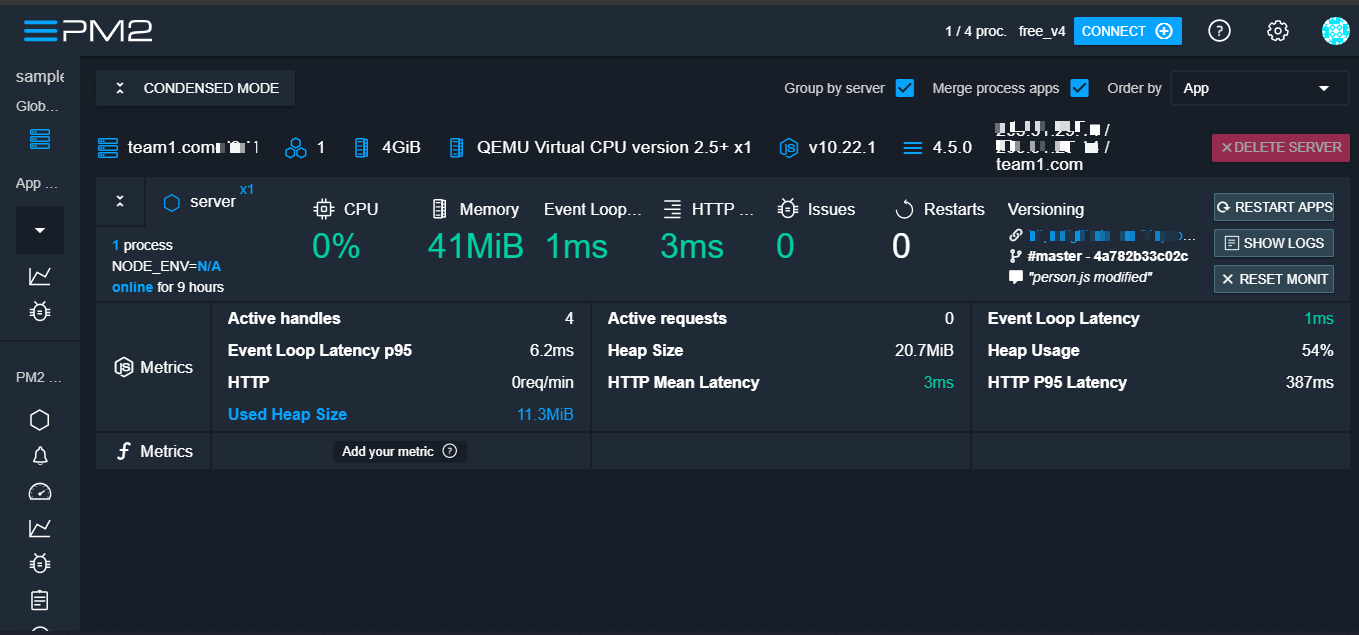Open the sidebar PM2 bug icon
The height and width of the screenshot is (635, 1359).
40,564
